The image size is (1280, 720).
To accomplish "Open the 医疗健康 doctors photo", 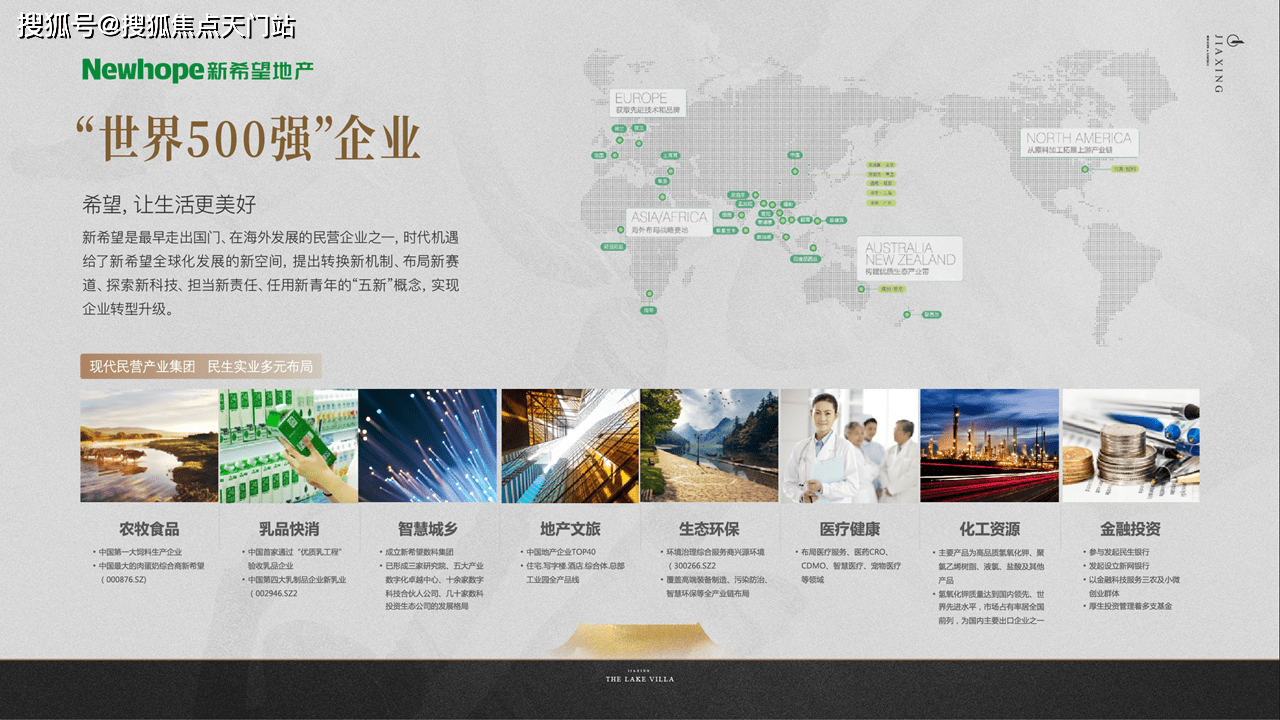I will click(849, 445).
